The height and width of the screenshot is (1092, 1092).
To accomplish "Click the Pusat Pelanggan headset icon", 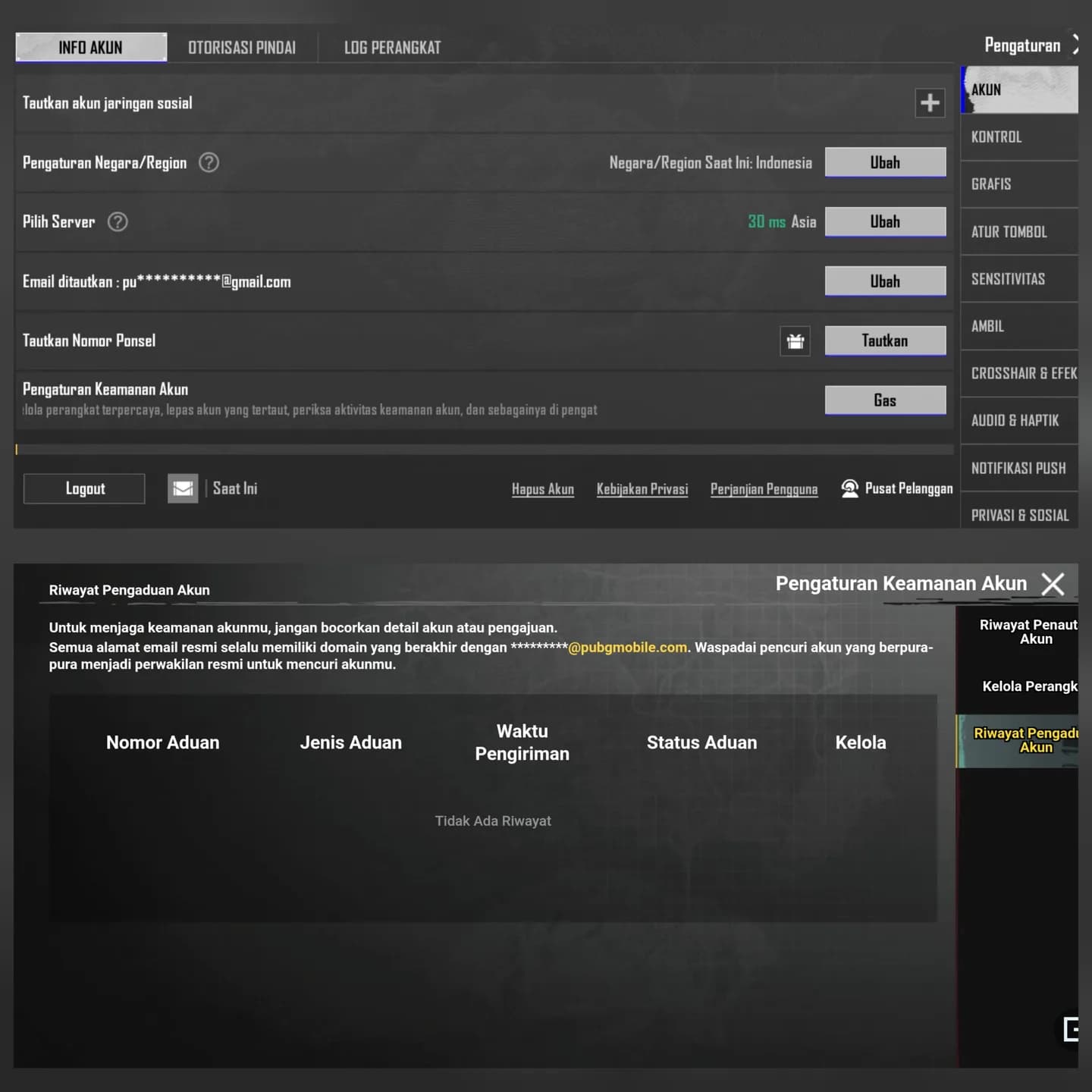I will tap(850, 488).
